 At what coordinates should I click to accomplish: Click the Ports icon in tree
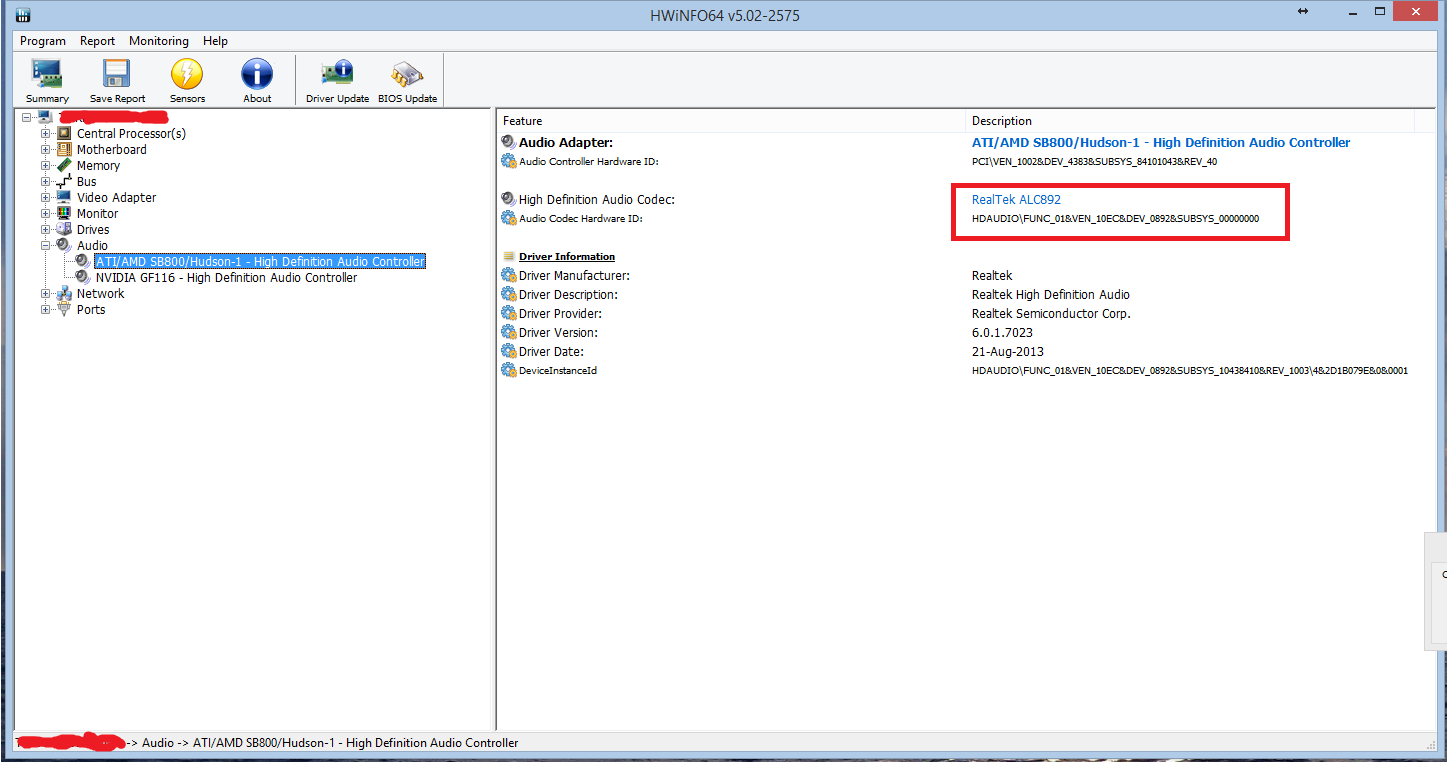coord(64,309)
